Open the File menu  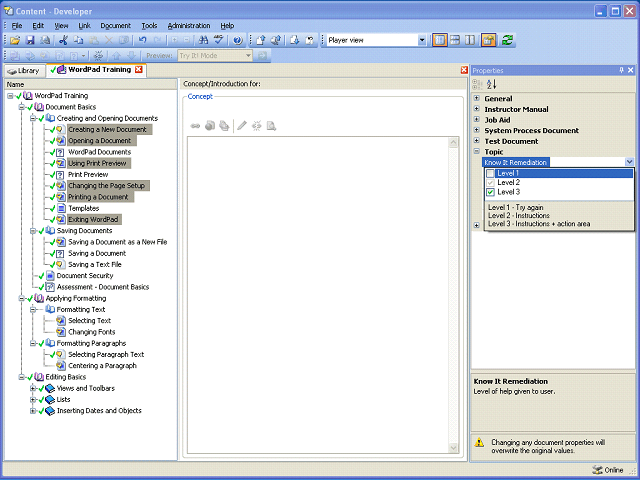pyautogui.click(x=17, y=26)
